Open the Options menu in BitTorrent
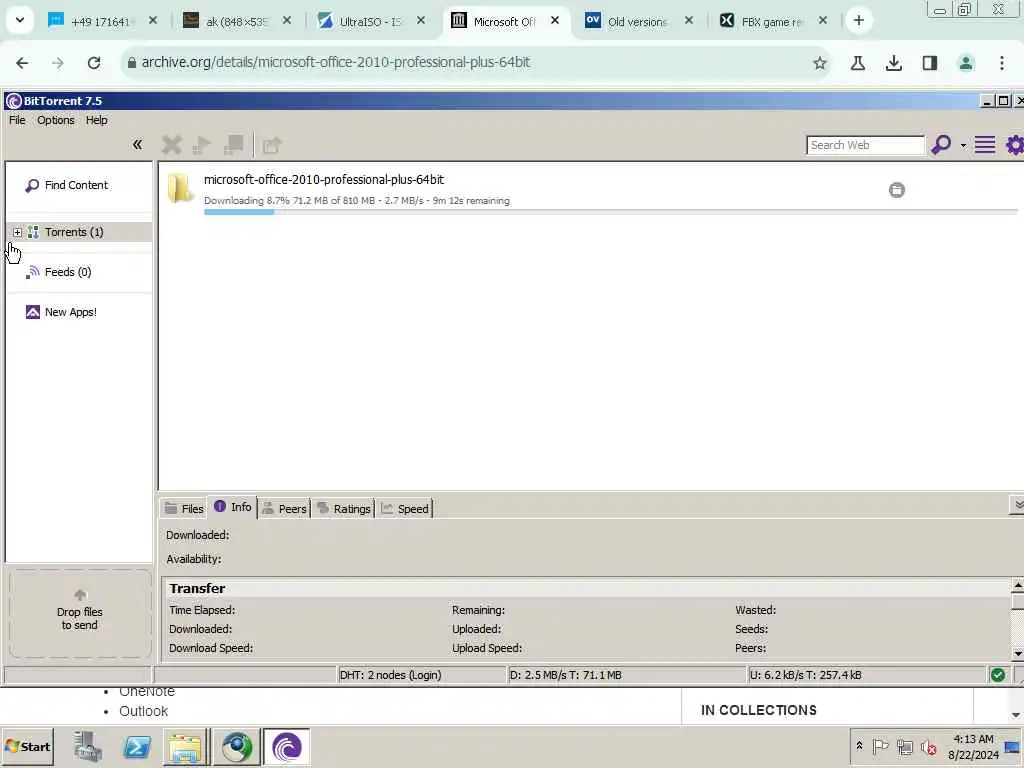Viewport: 1024px width, 768px height. point(56,120)
